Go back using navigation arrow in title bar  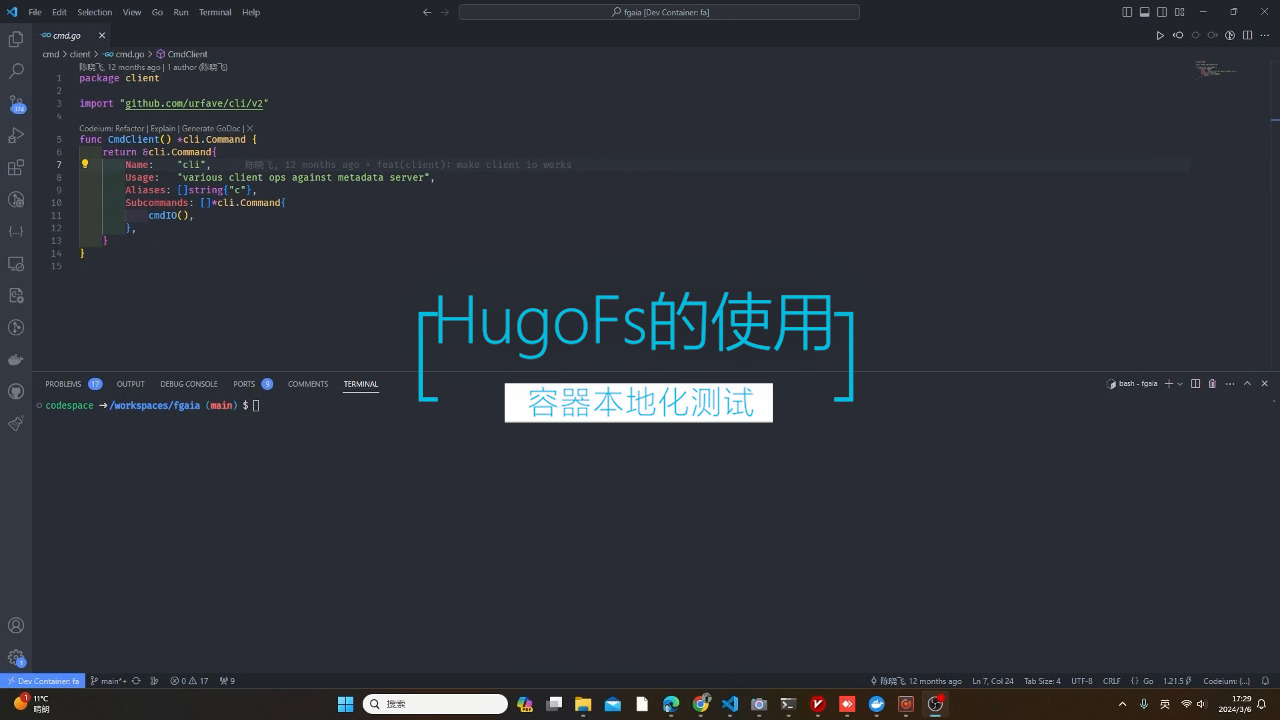(x=427, y=12)
